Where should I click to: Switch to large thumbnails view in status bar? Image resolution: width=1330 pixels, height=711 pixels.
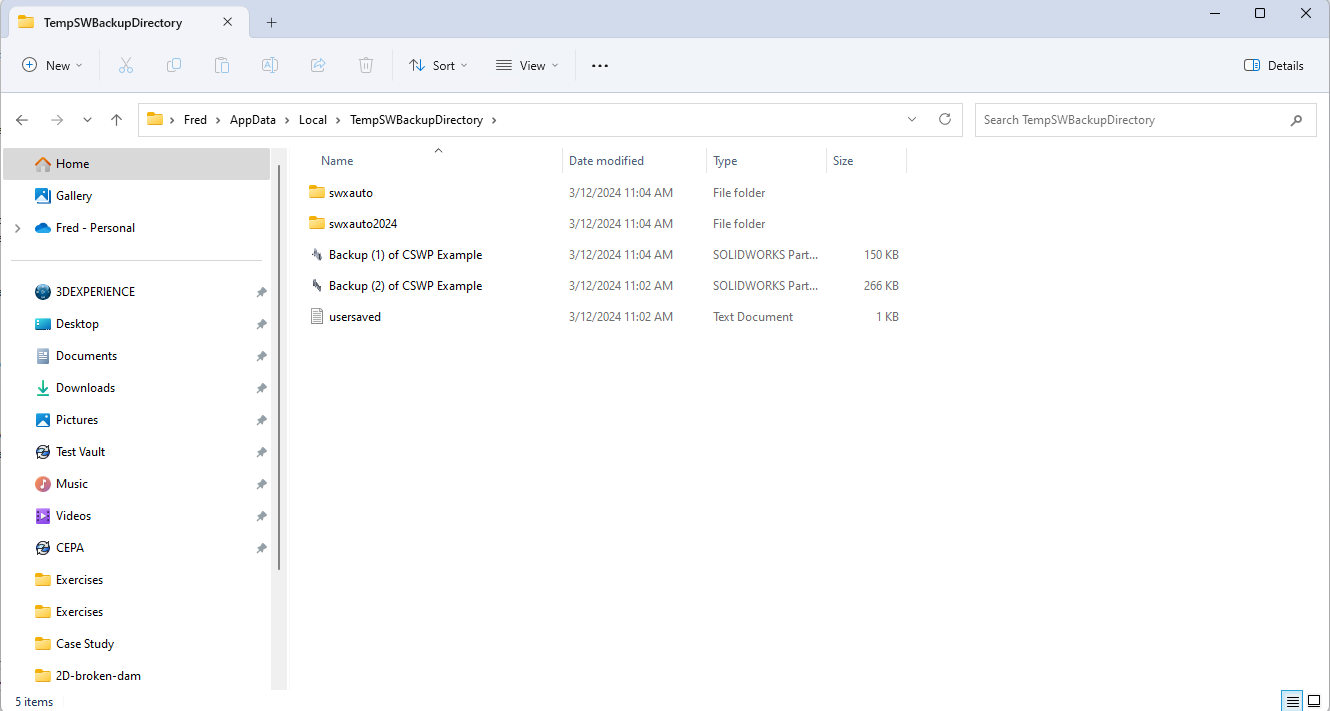tap(1314, 701)
